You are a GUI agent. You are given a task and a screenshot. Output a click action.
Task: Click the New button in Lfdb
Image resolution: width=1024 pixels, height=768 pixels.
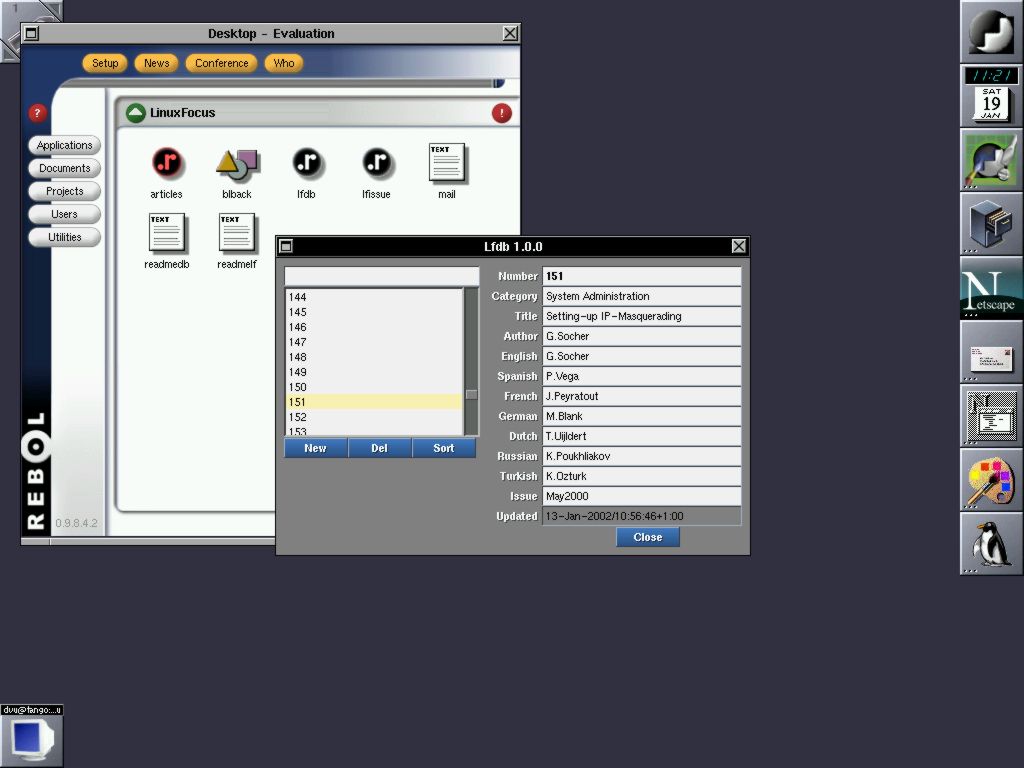pyautogui.click(x=315, y=448)
